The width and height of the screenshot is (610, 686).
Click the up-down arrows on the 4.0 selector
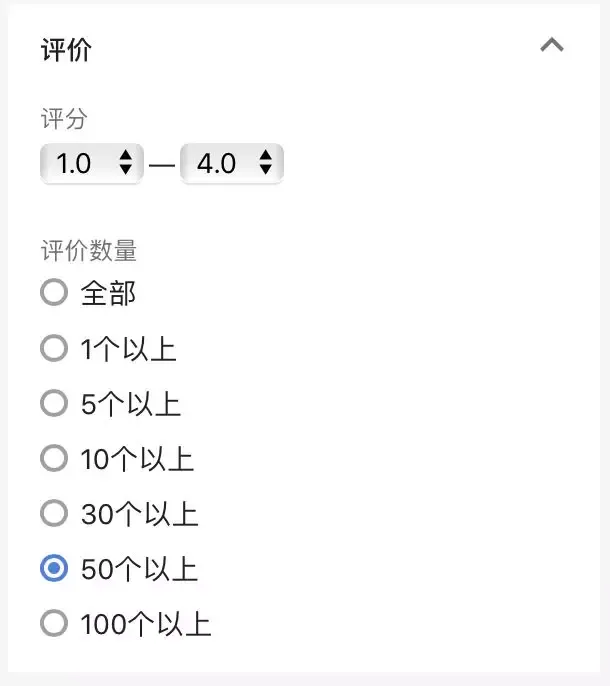pos(266,162)
